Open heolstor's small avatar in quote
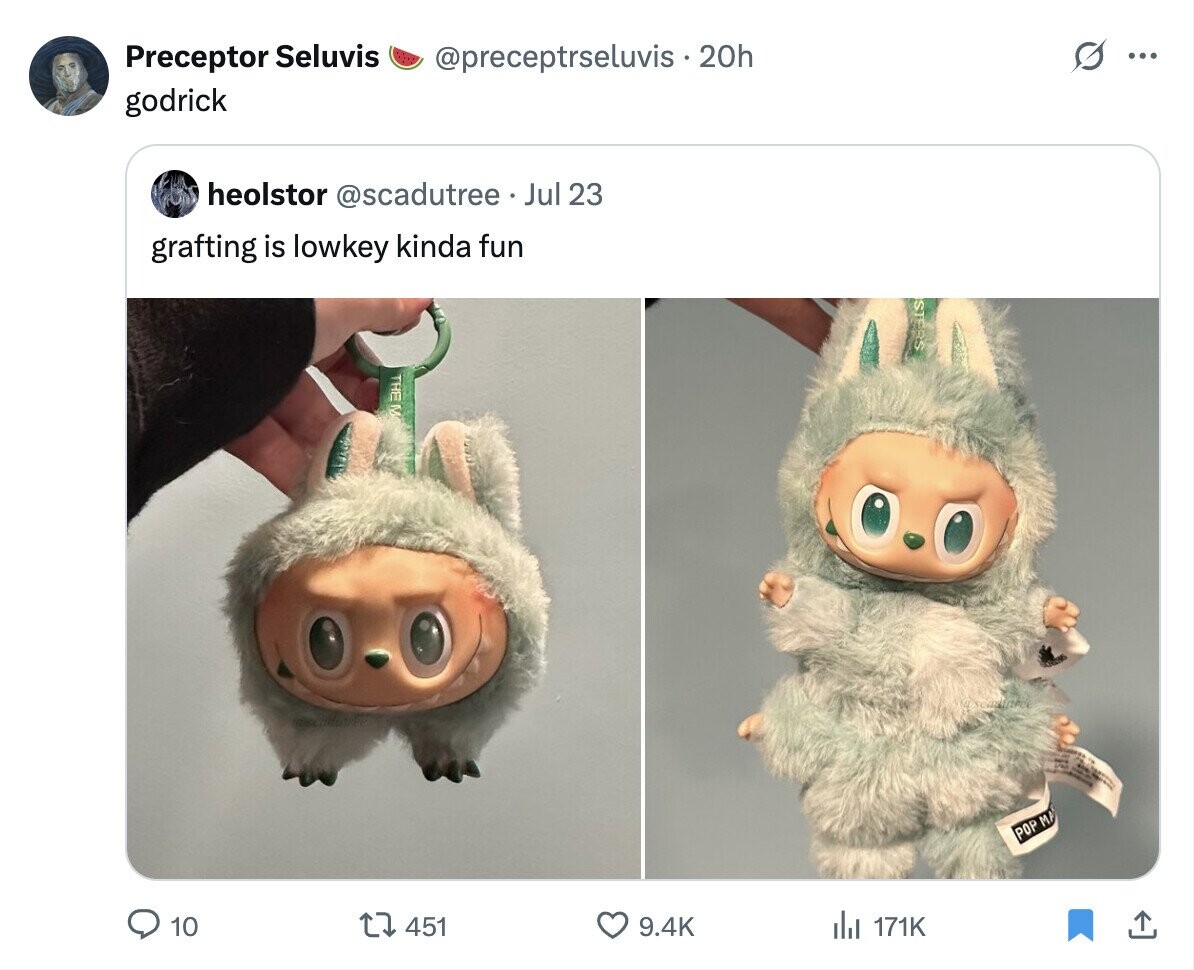Screen dimensions: 1194x970 pos(174,194)
